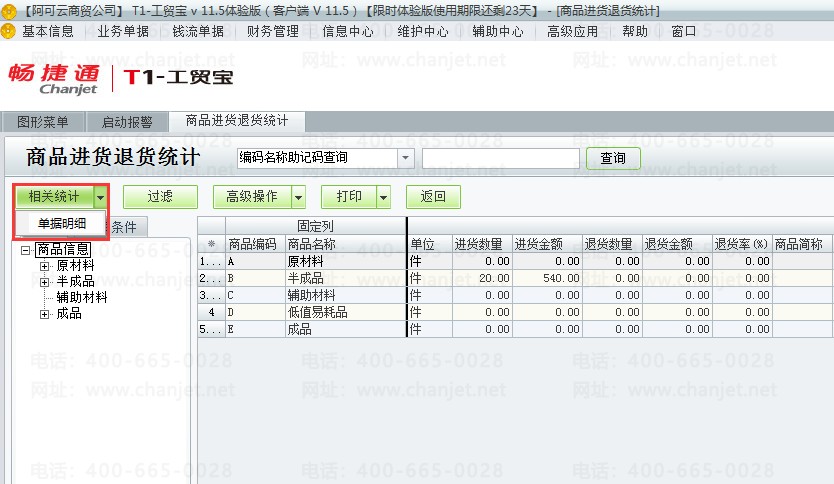The width and height of the screenshot is (834, 484).
Task: Click the 过滤 button
Action: pos(160,197)
